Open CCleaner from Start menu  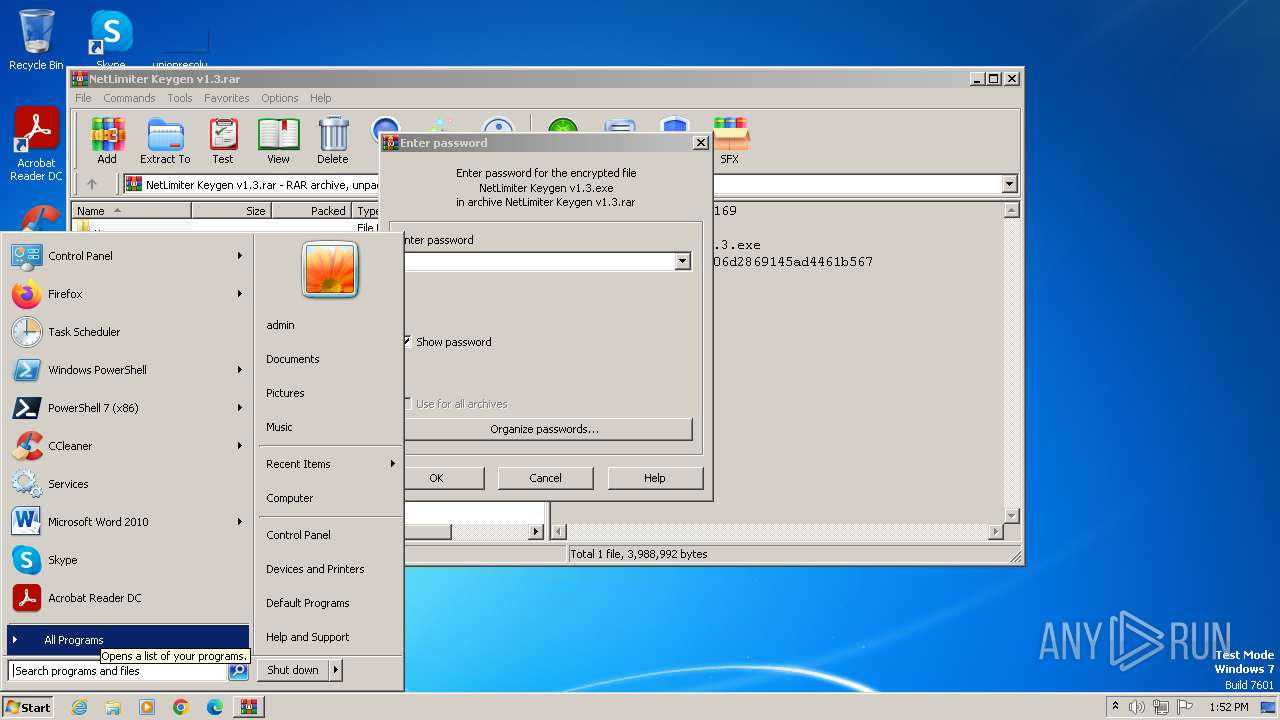pos(127,446)
